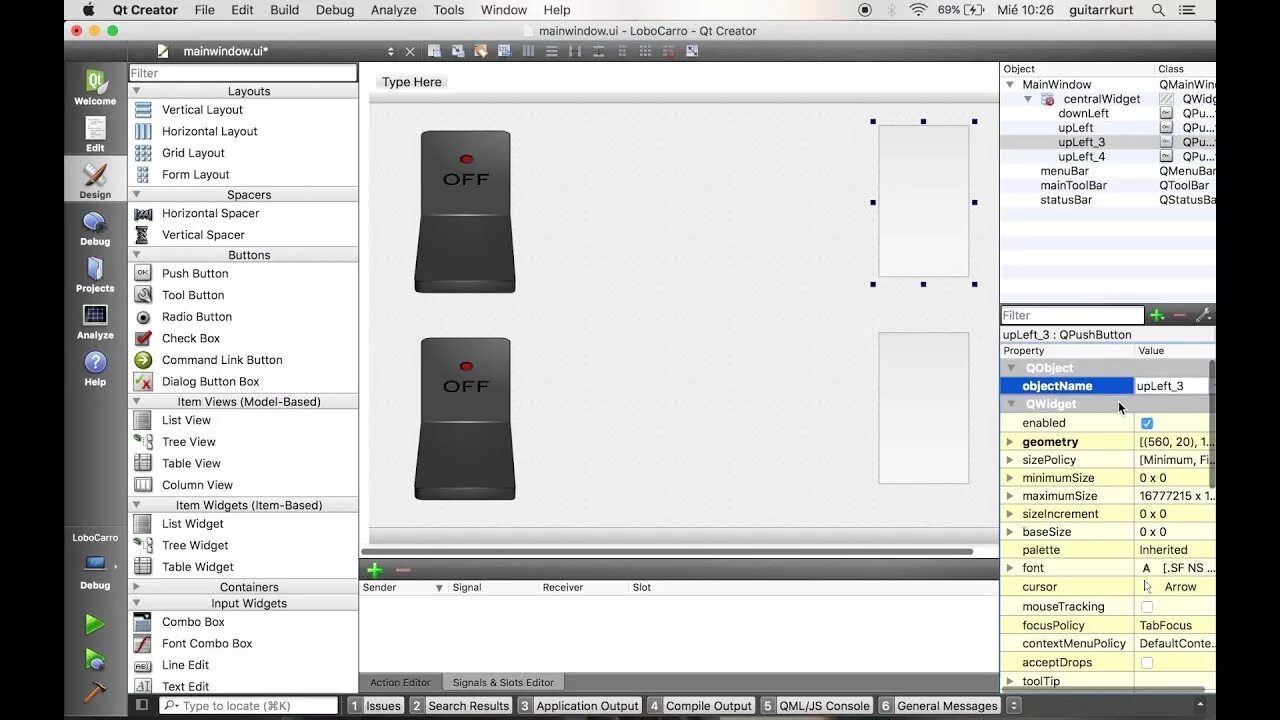Open the Tools menu

tap(448, 10)
